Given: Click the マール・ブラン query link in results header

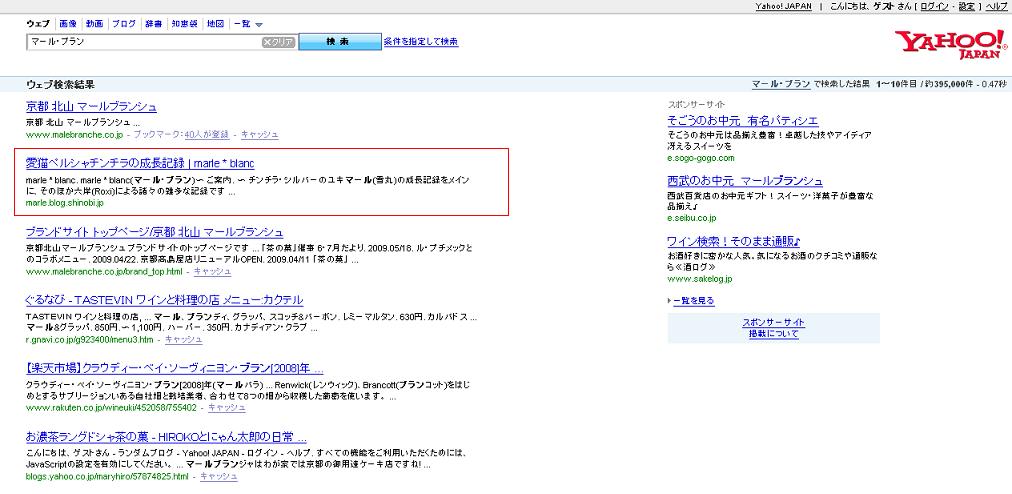Looking at the screenshot, I should (781, 84).
